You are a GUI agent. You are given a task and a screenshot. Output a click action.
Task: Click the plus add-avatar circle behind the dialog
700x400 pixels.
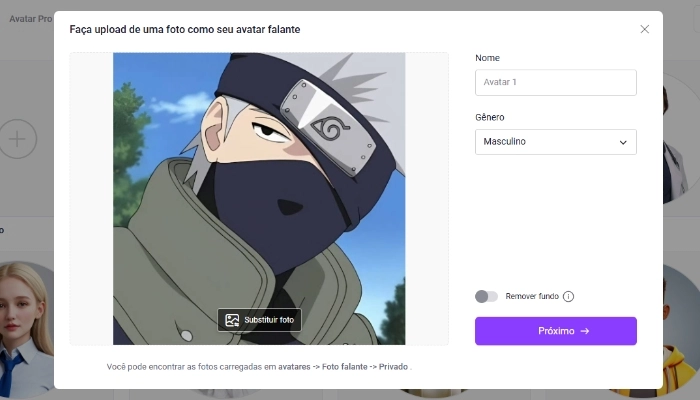[x=18, y=139]
